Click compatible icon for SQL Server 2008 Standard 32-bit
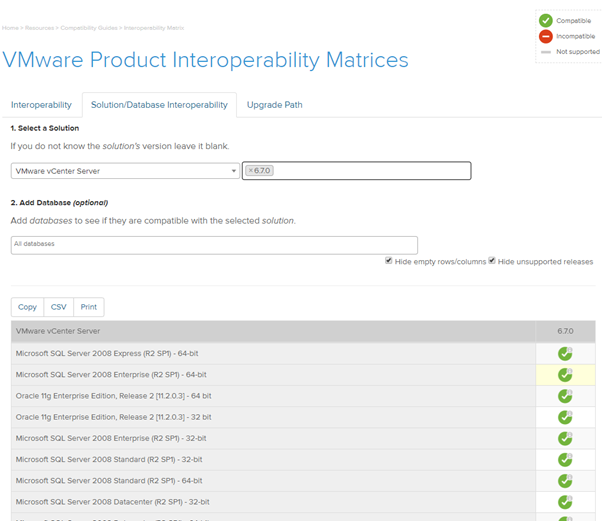Screen dimensions: 602x521 pos(565,459)
